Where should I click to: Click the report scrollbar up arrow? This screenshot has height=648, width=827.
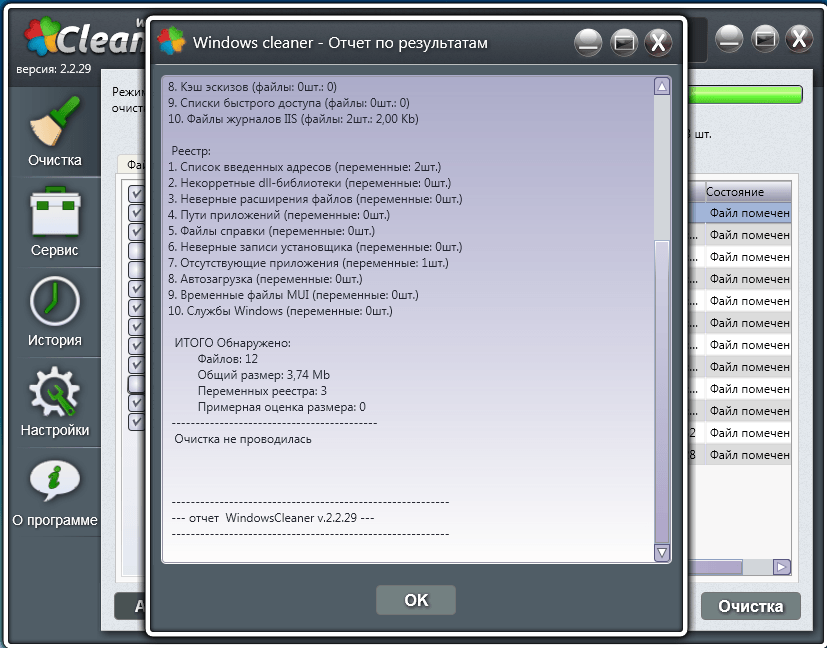[662, 86]
